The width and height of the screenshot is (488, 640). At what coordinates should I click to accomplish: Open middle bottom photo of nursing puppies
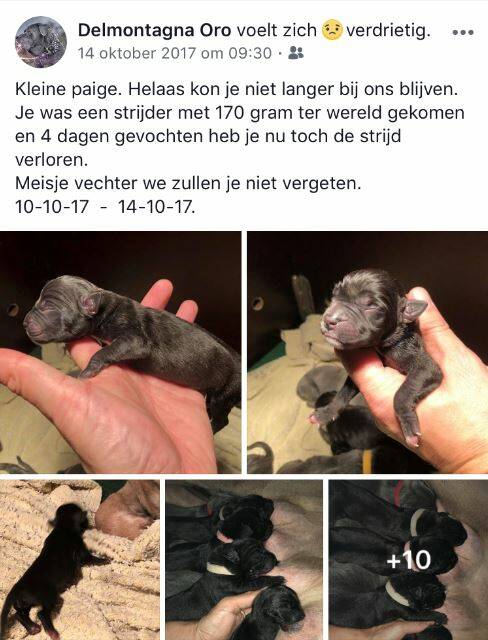[x=244, y=560]
